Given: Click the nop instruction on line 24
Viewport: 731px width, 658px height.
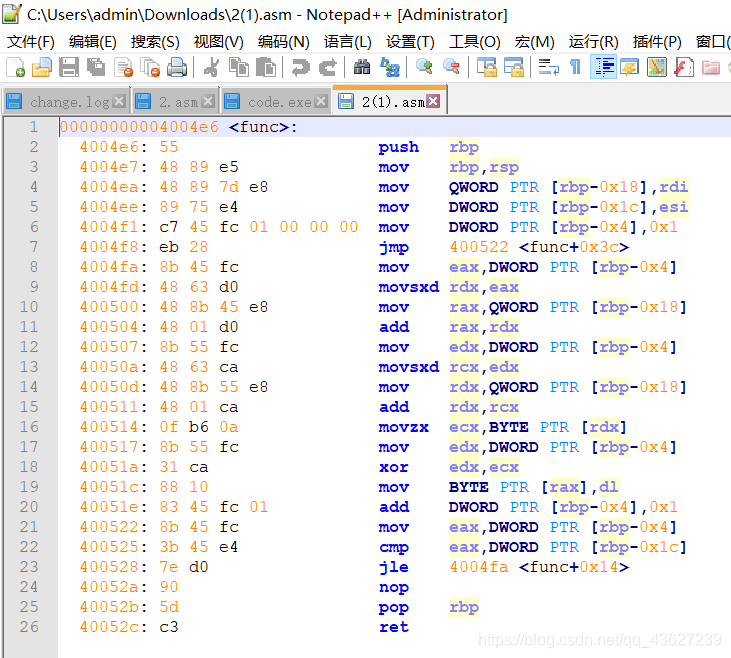Looking at the screenshot, I should (394, 587).
